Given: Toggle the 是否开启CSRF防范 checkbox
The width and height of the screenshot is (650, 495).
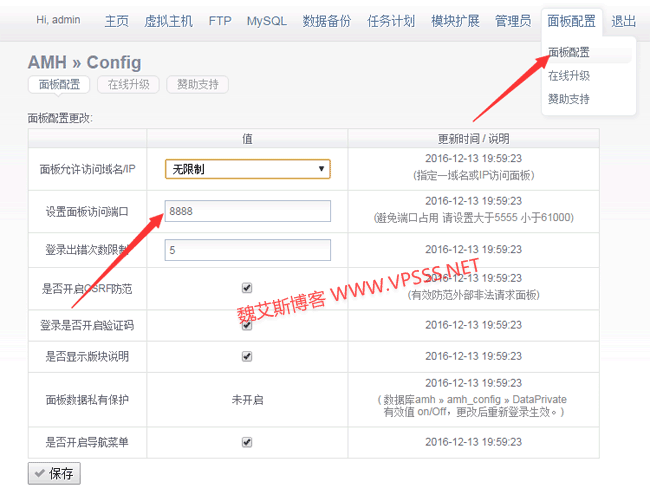Looking at the screenshot, I should pyautogui.click(x=247, y=288).
